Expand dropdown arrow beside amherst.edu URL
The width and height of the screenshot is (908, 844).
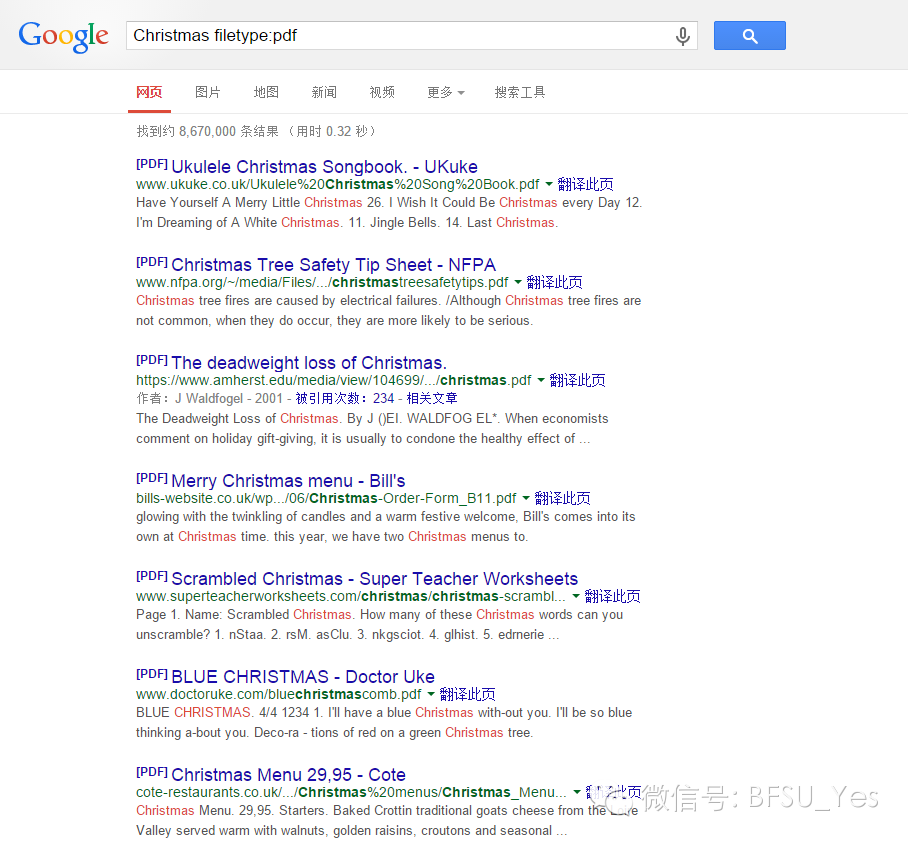tap(541, 380)
